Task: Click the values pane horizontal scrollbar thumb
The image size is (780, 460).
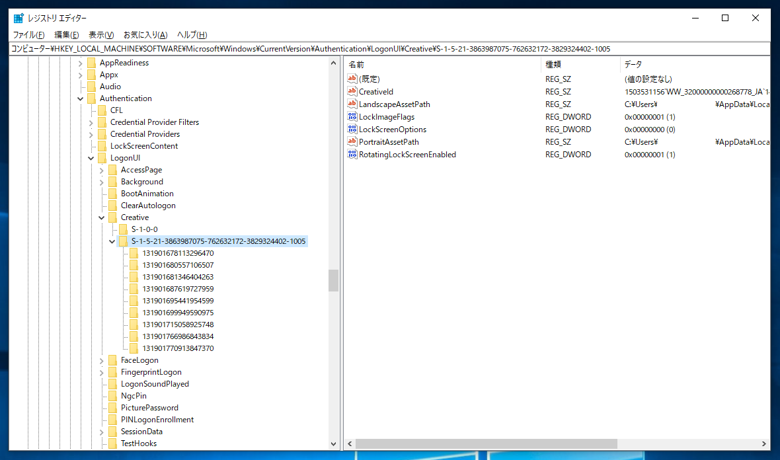Action: click(x=487, y=444)
